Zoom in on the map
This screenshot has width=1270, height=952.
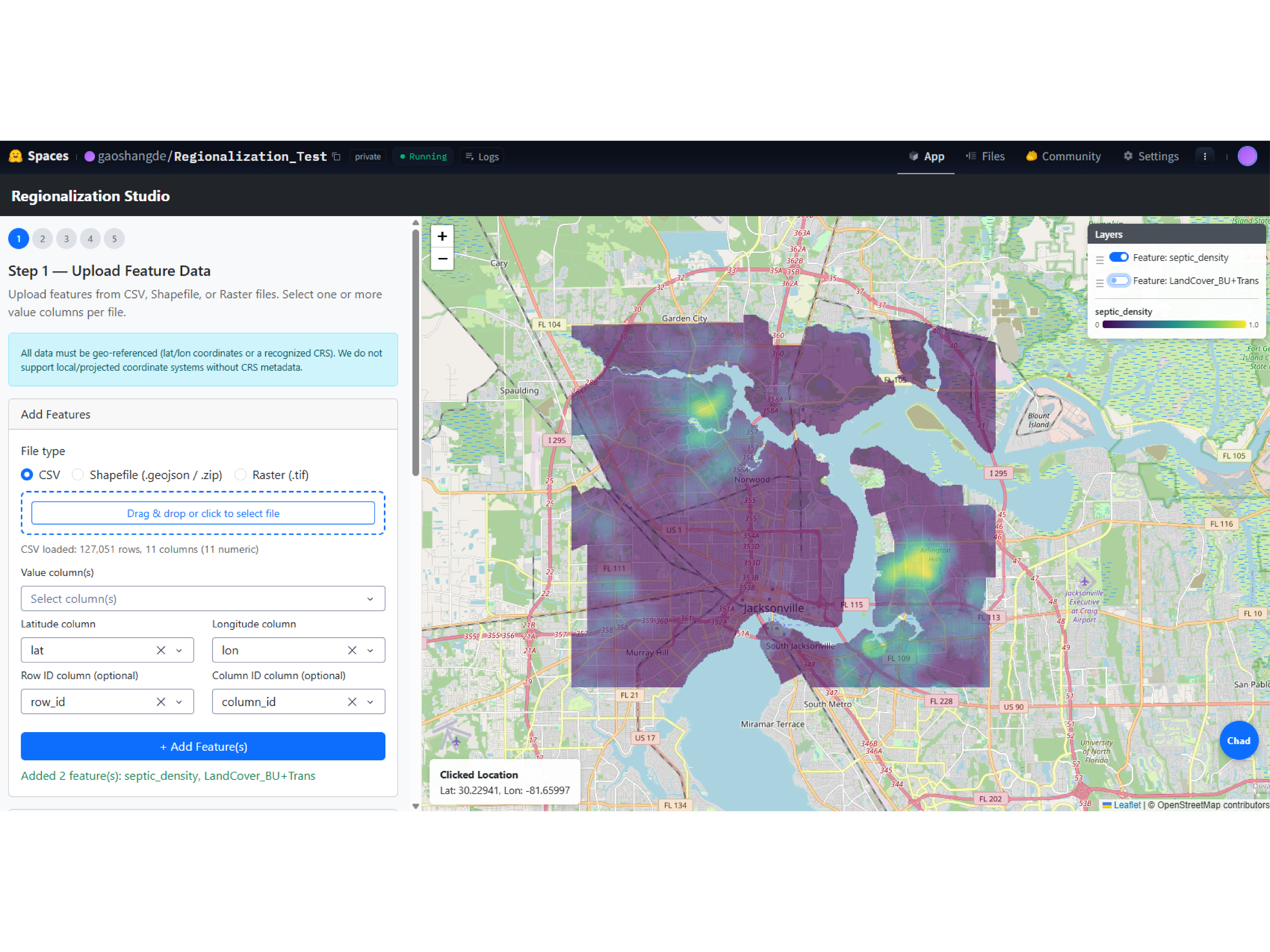tap(442, 236)
